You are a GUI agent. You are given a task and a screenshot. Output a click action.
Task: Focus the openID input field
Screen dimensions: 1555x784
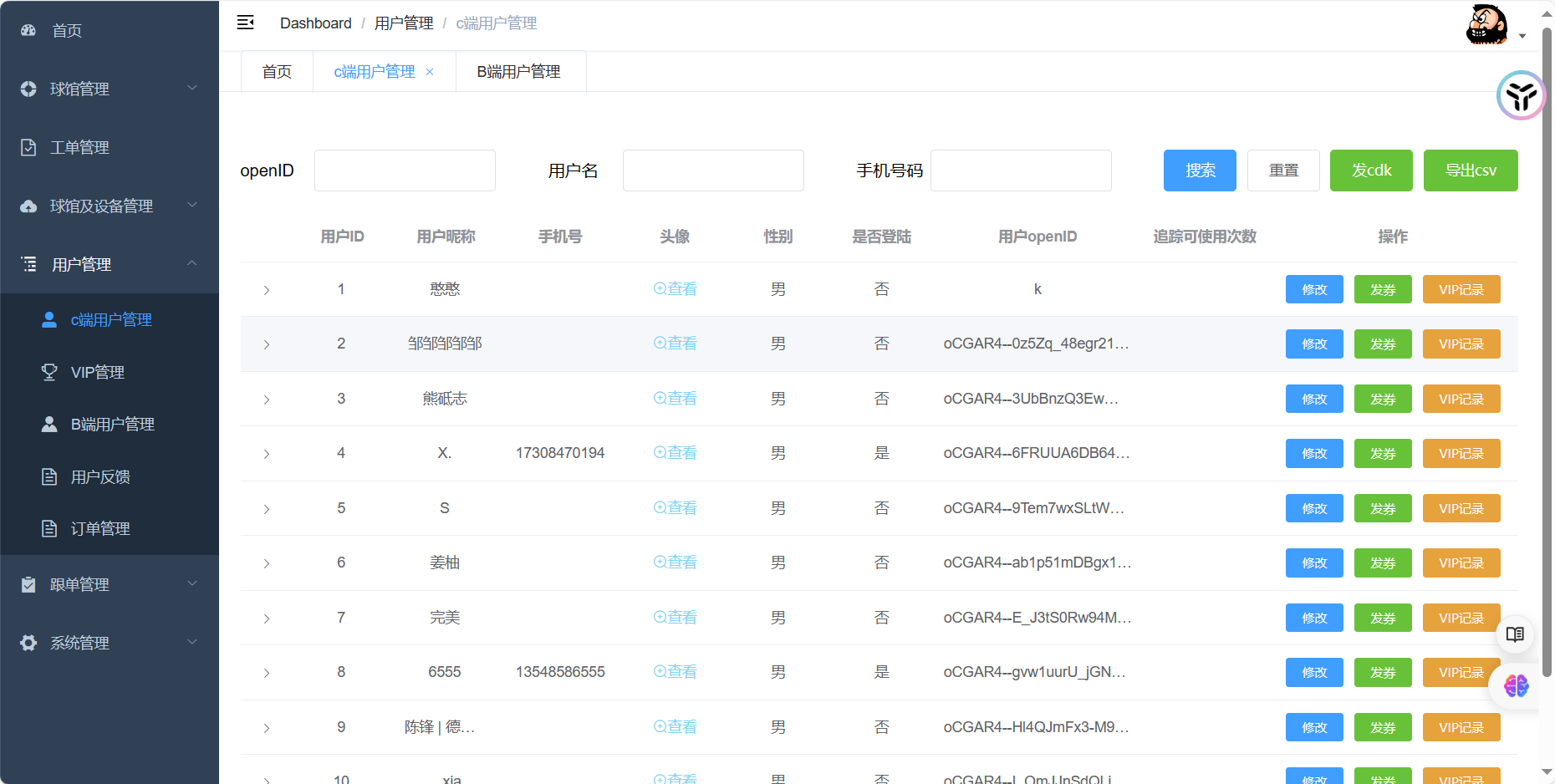405,171
